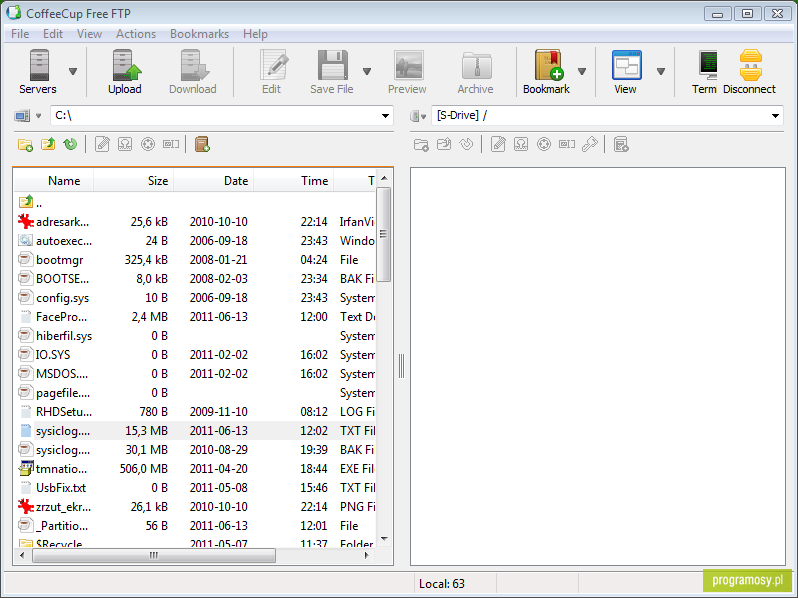The height and width of the screenshot is (598, 798).
Task: Refresh the local file list
Action: pos(70,145)
